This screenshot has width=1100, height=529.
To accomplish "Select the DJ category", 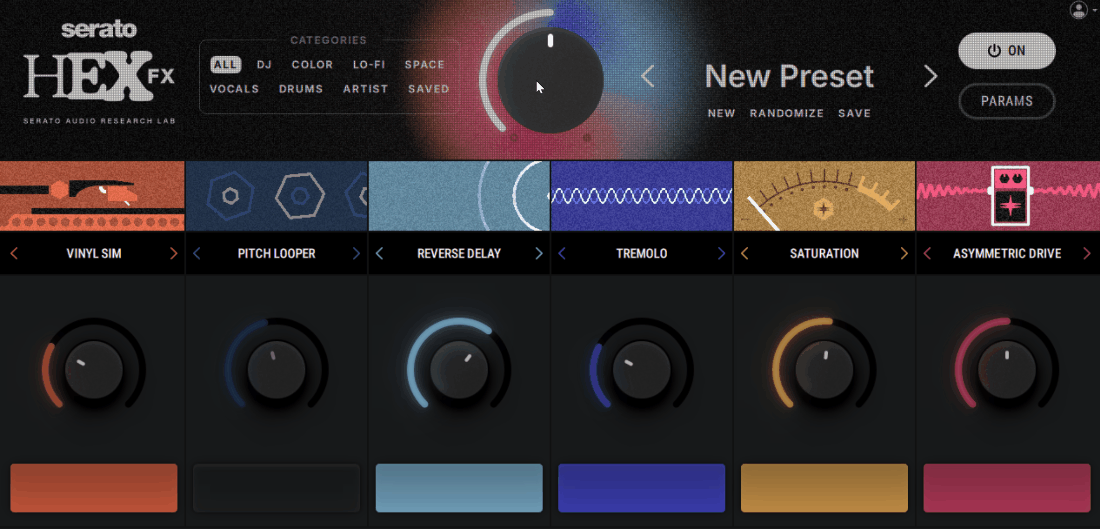I will [264, 65].
